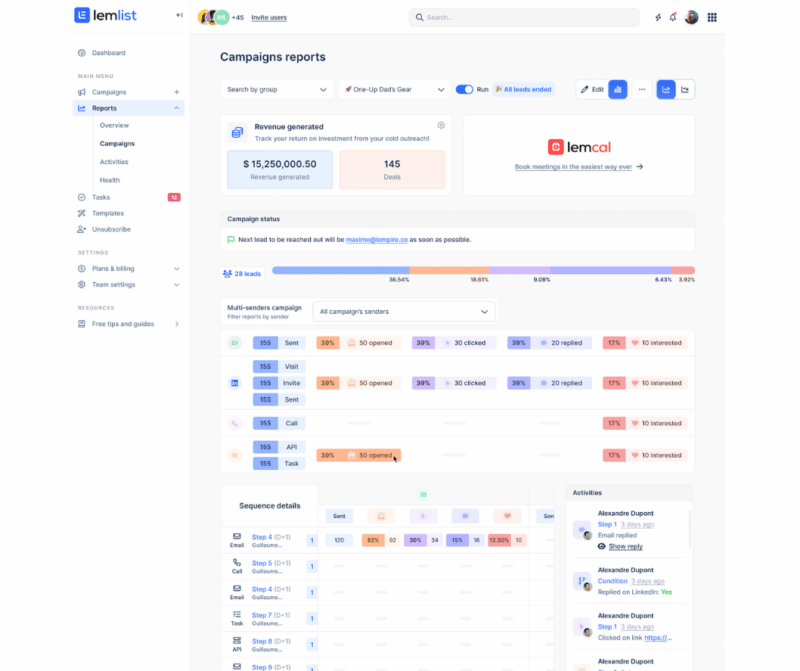Expand the All campaign's senders dropdown
This screenshot has height=671, width=800.
pos(404,312)
